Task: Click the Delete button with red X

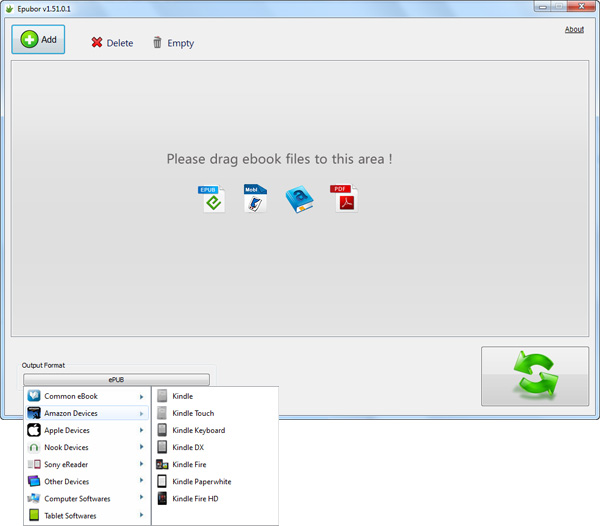Action: pyautogui.click(x=112, y=43)
